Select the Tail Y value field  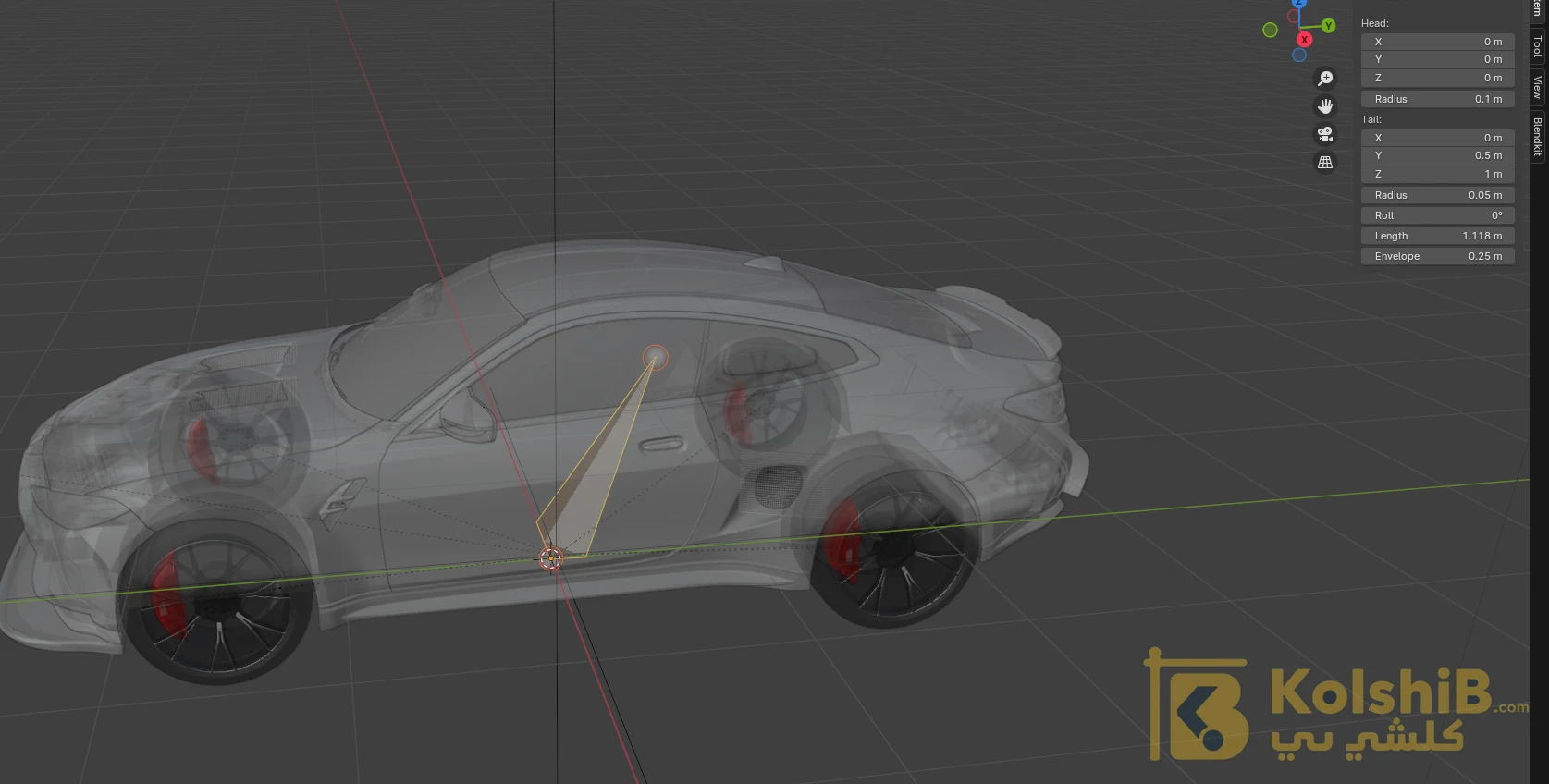tap(1437, 155)
